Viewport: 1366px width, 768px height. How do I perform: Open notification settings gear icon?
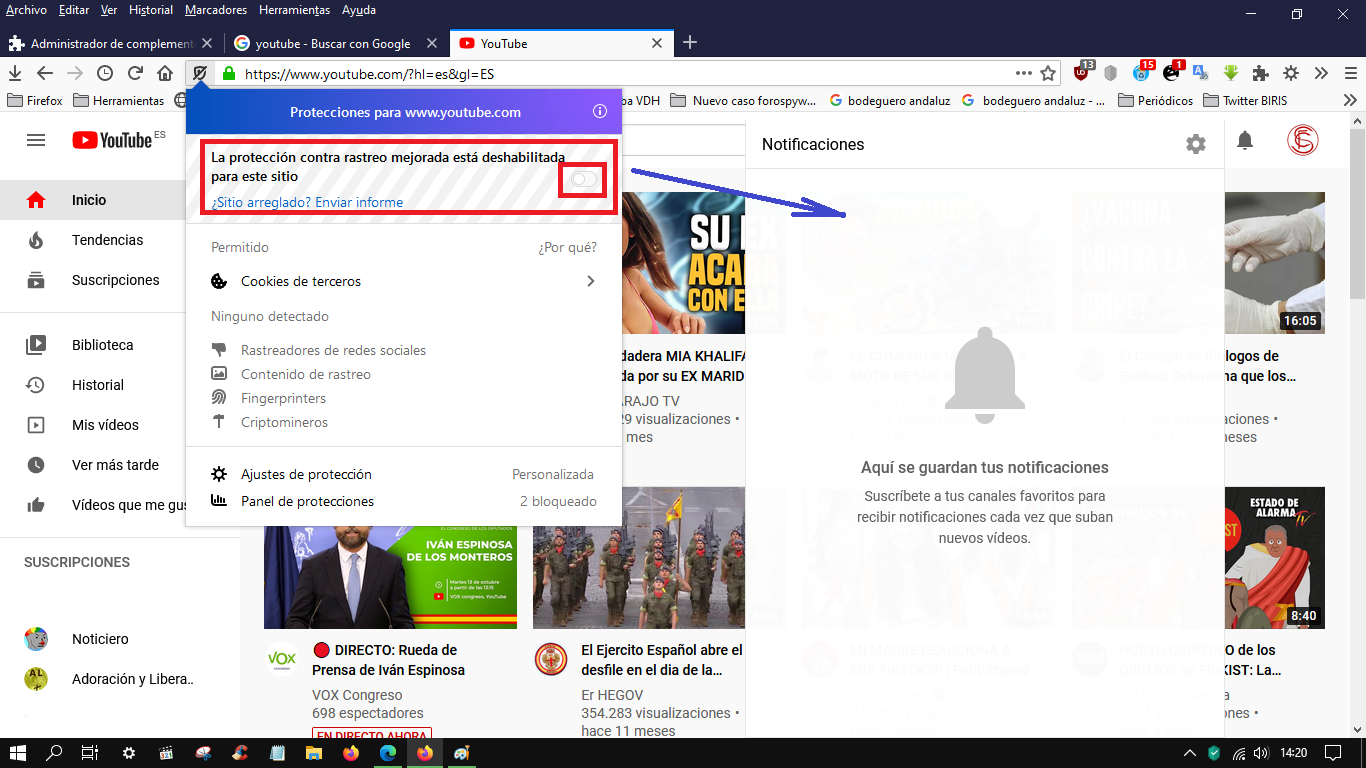(x=1195, y=144)
